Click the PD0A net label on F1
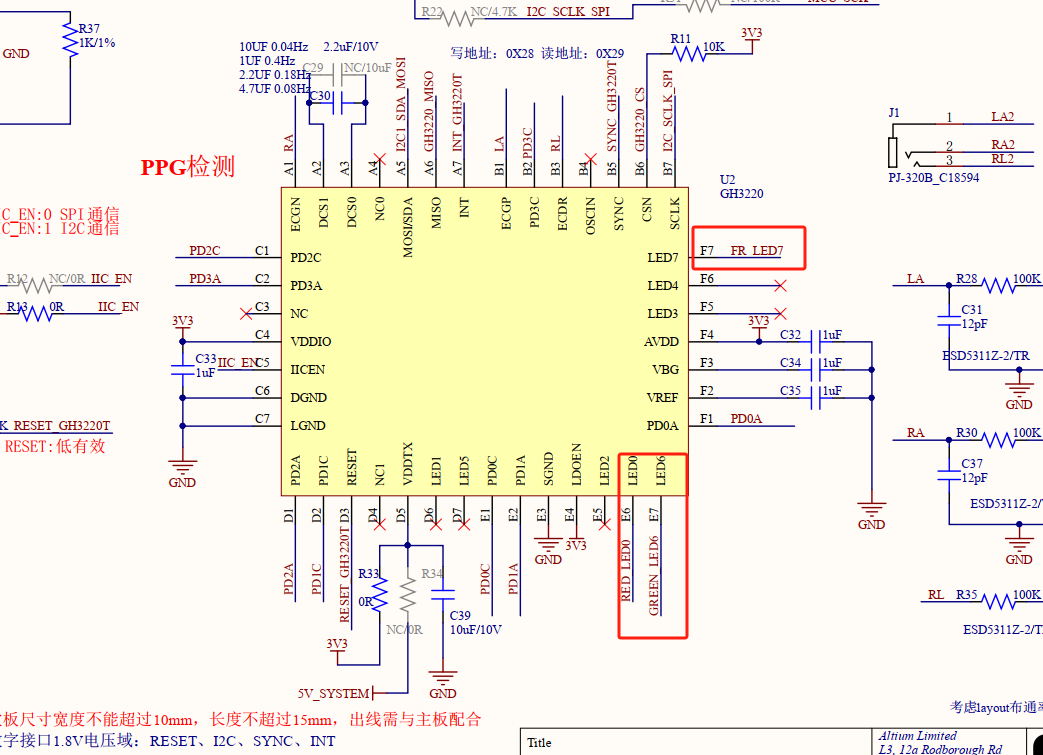Screen dimensions: 1043x755 click(x=746, y=419)
